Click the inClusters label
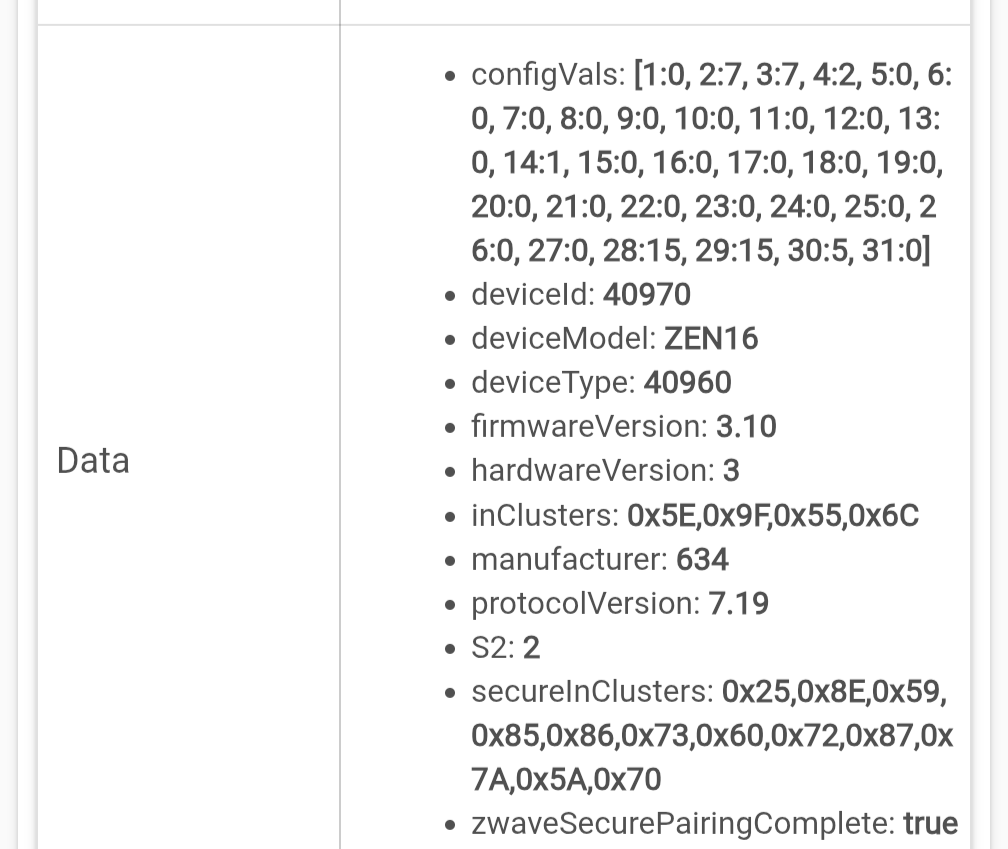Viewport: 1008px width, 849px height. pyautogui.click(x=544, y=515)
